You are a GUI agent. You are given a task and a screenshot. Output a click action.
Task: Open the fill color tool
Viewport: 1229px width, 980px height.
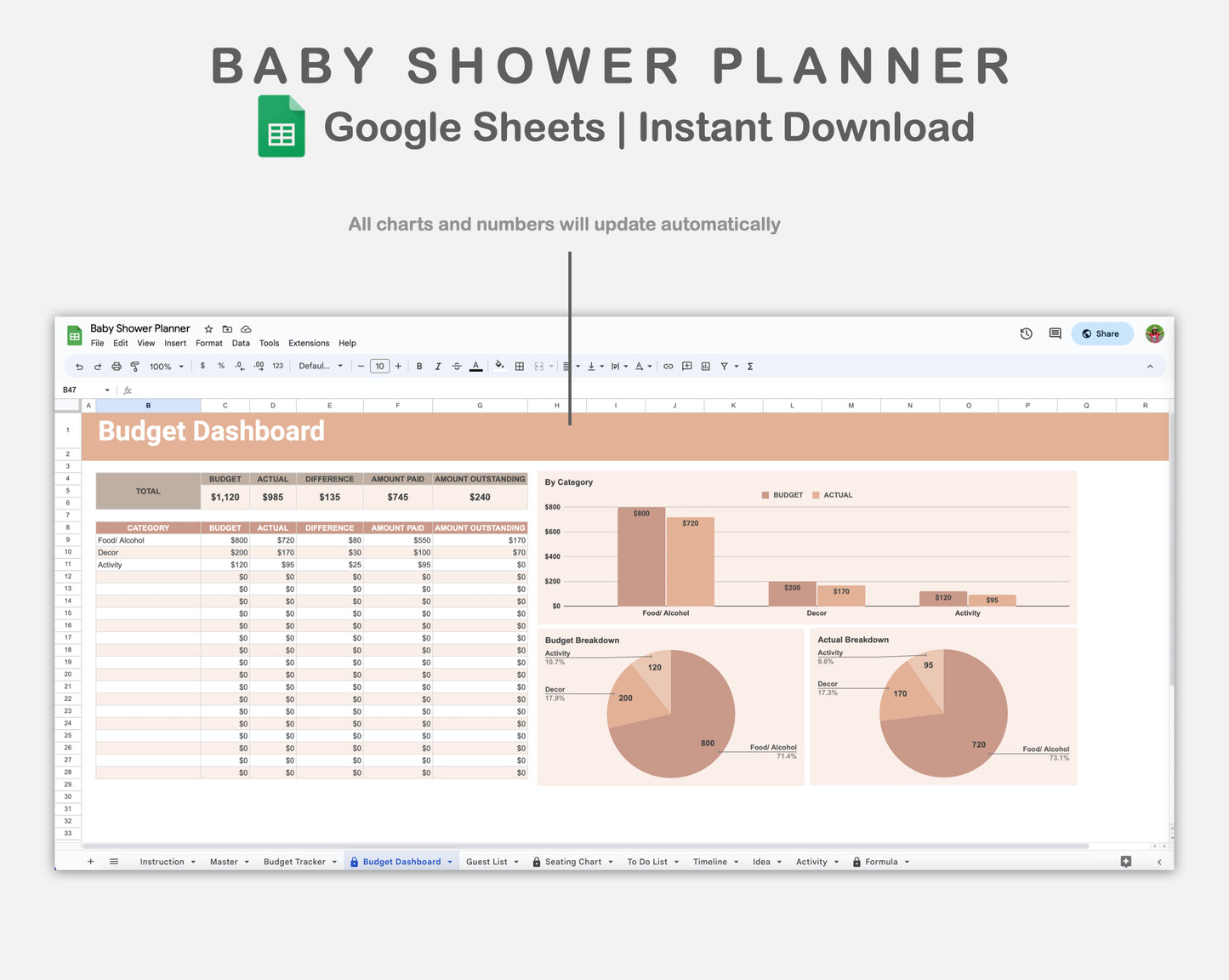pos(499,366)
